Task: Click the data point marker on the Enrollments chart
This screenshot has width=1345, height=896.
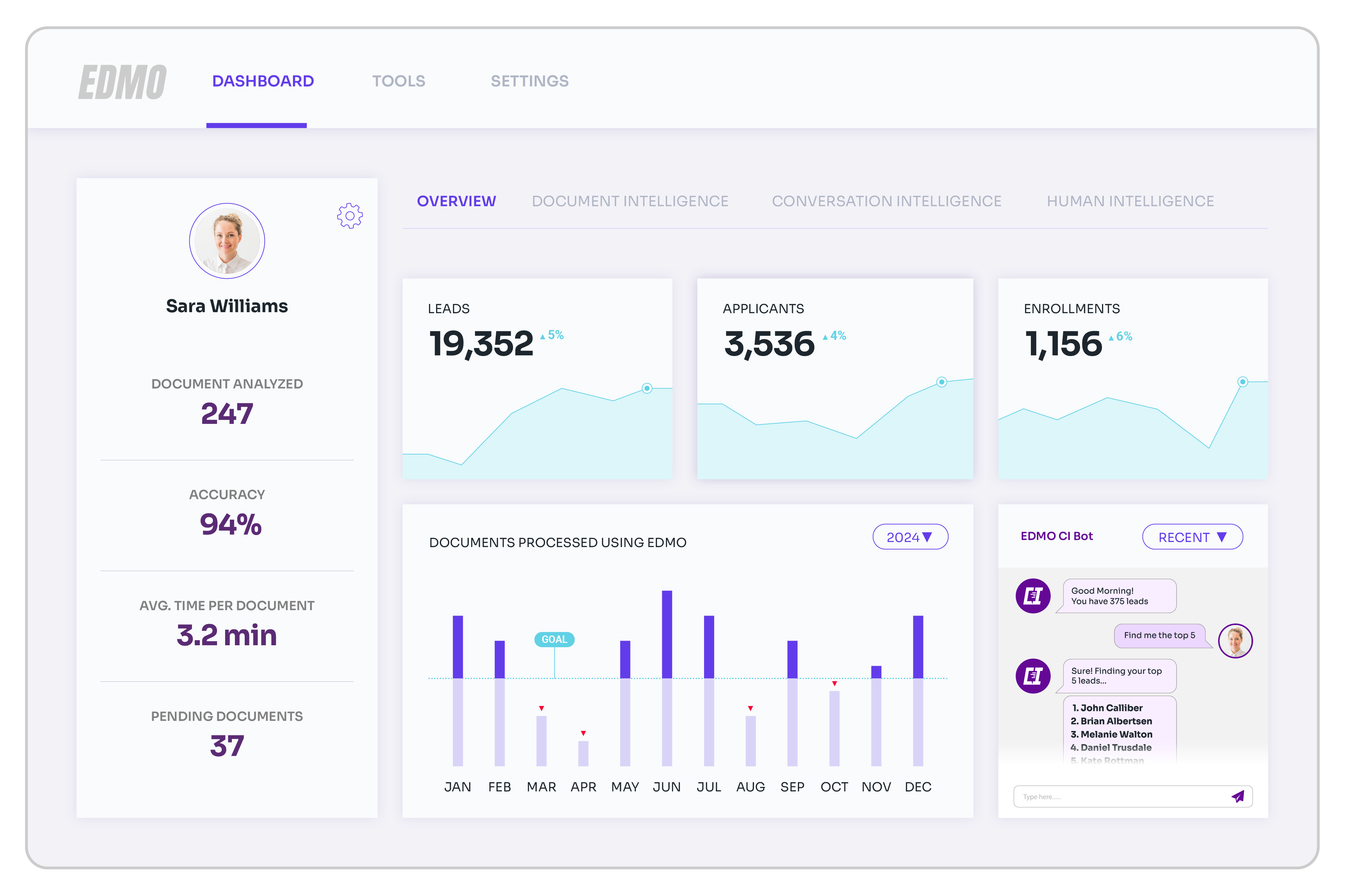Action: (1243, 382)
